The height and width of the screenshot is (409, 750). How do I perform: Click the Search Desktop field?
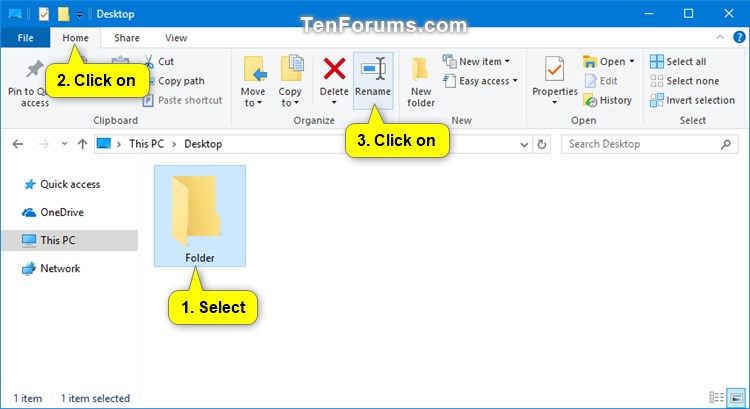point(650,144)
